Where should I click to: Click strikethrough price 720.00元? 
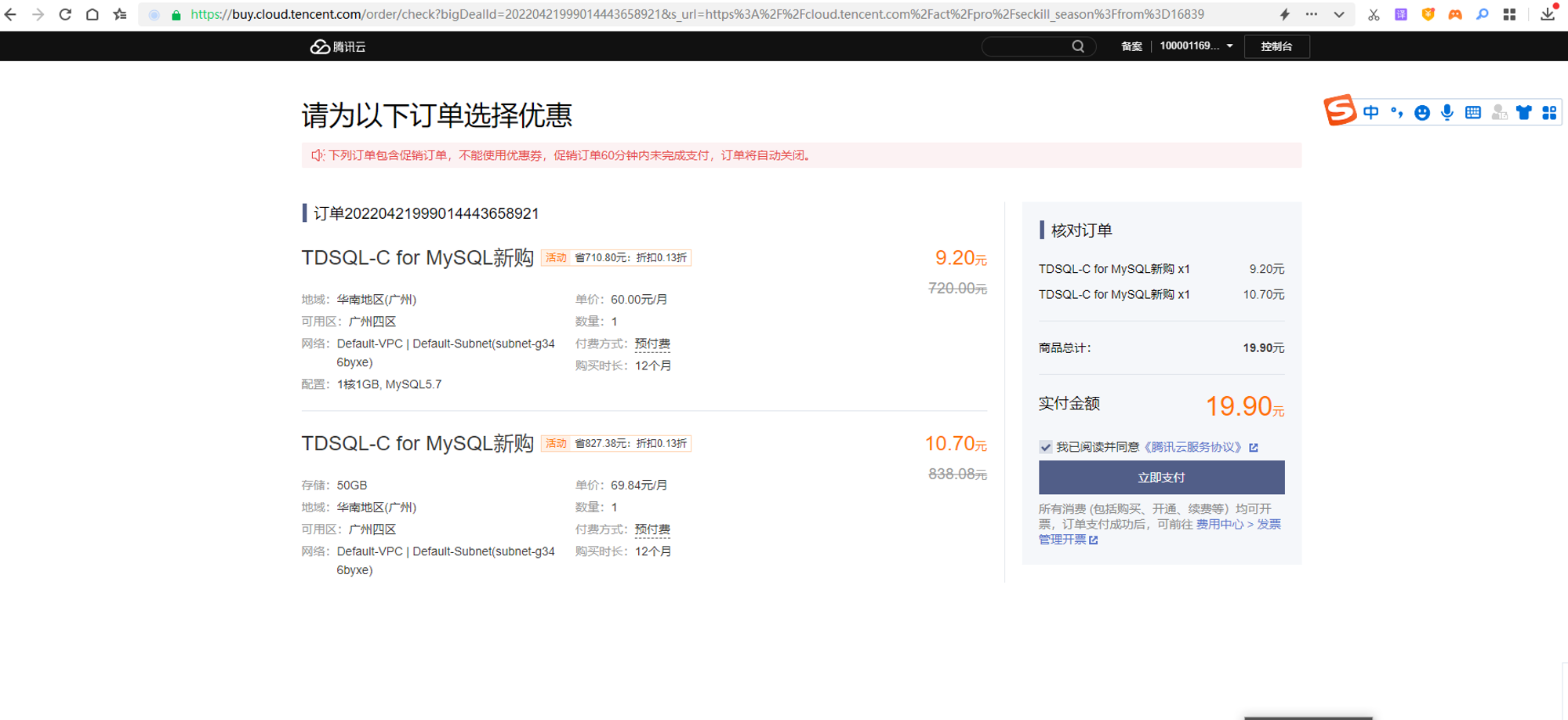pos(957,289)
